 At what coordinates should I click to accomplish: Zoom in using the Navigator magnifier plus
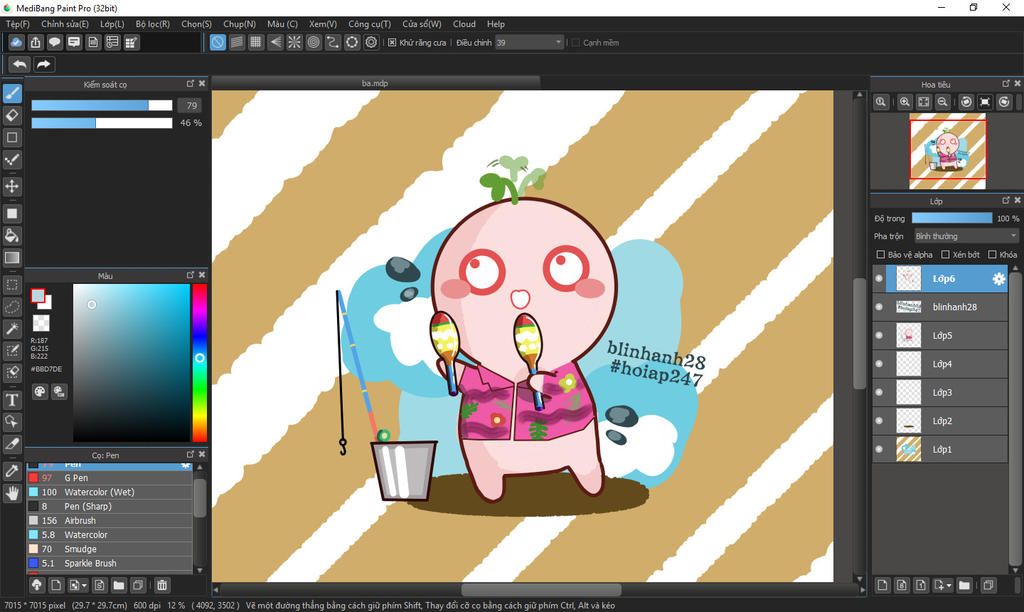pos(904,102)
